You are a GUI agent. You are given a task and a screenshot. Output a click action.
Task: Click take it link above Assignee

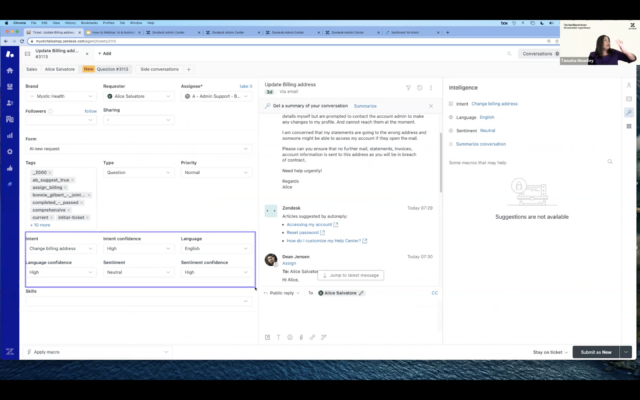click(246, 86)
